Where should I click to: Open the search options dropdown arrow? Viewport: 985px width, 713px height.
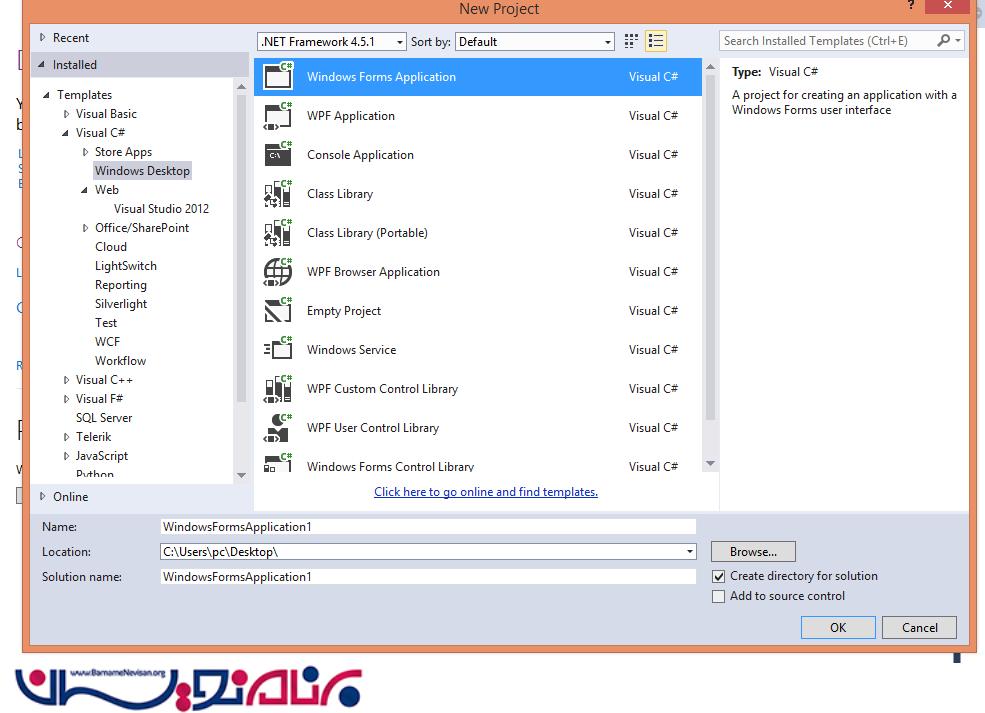click(958, 41)
